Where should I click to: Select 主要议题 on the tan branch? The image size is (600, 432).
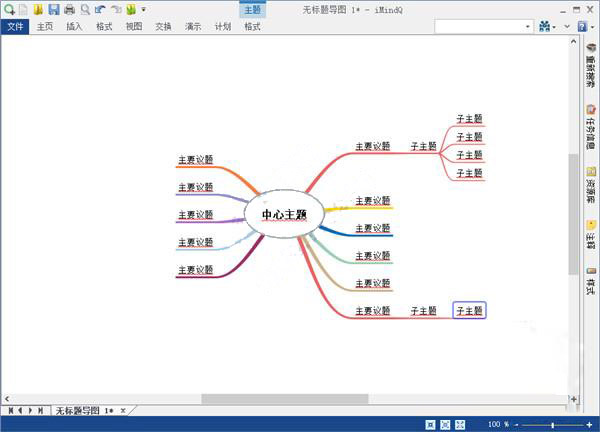tap(373, 283)
